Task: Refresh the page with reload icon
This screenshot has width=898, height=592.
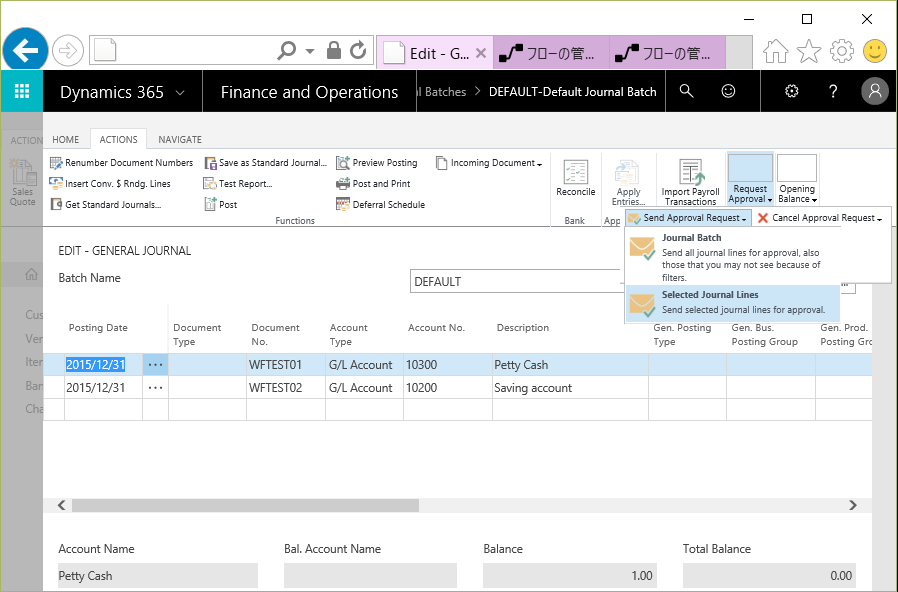Action: (359, 50)
